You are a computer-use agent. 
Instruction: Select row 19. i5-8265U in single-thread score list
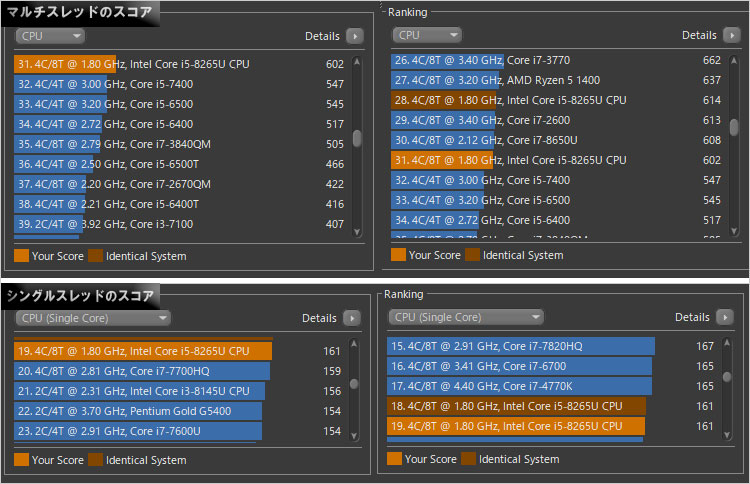pos(178,352)
